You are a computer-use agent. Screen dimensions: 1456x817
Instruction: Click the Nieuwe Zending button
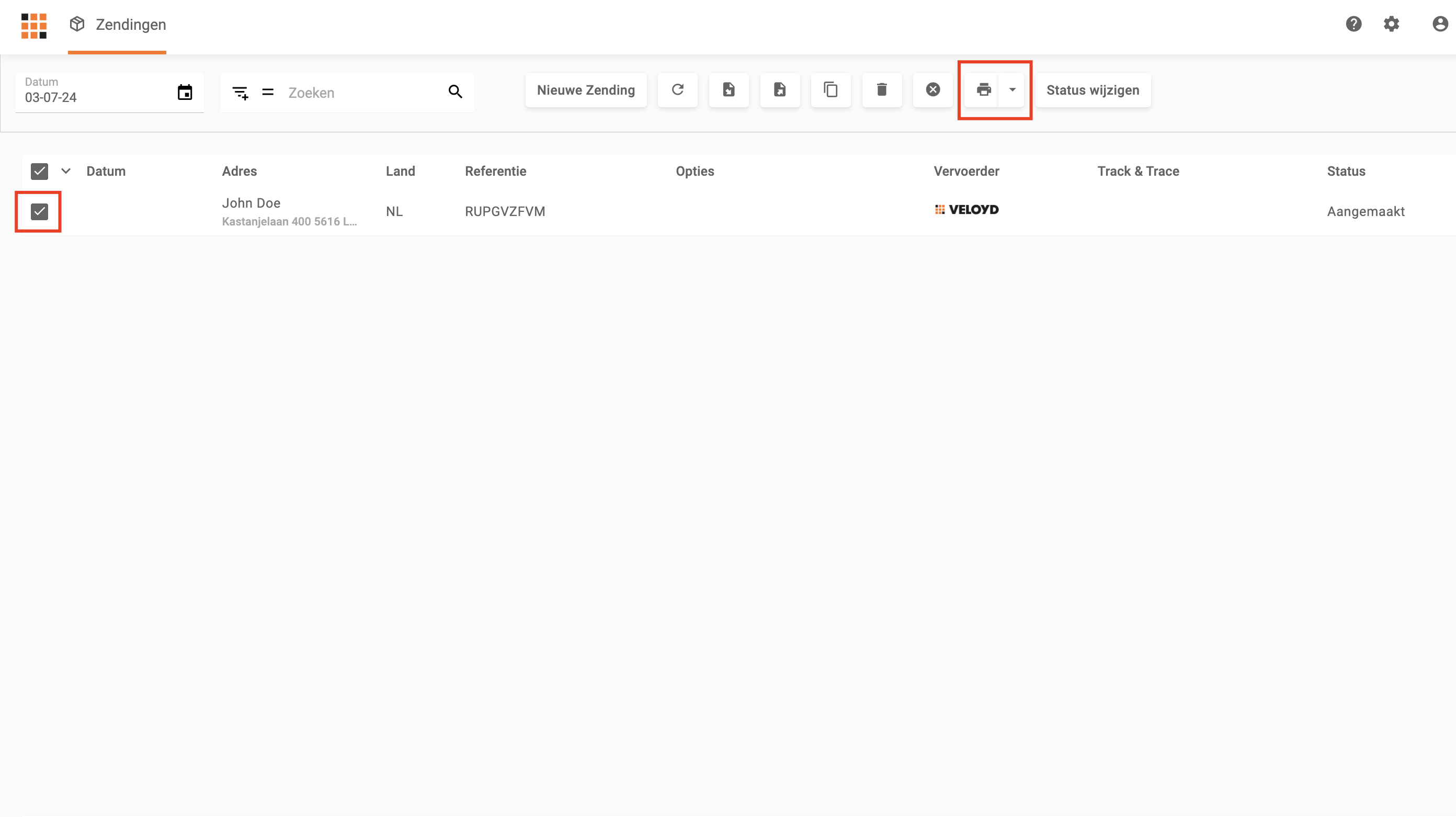(x=586, y=90)
